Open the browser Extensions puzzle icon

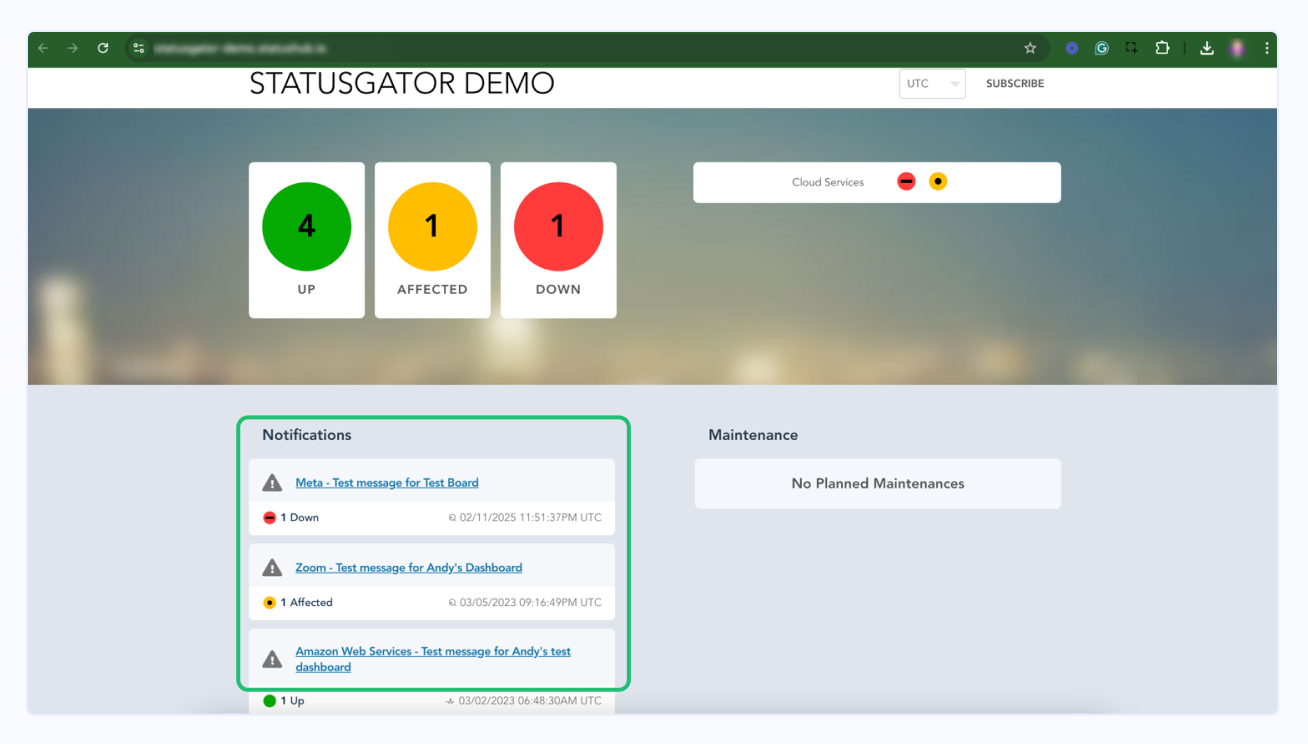pos(1162,48)
